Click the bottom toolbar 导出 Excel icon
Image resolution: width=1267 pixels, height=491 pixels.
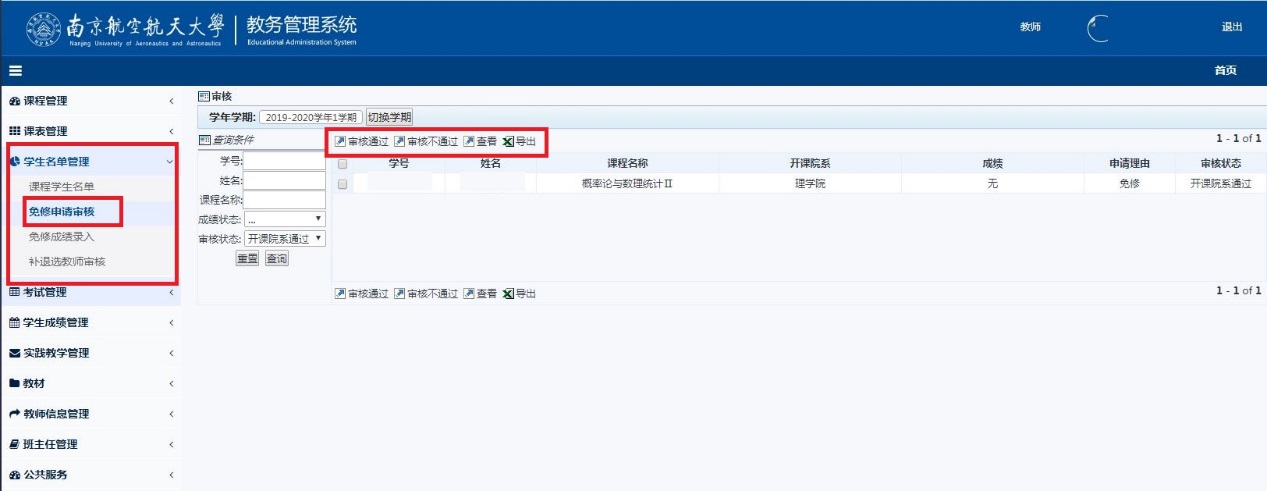(508, 294)
